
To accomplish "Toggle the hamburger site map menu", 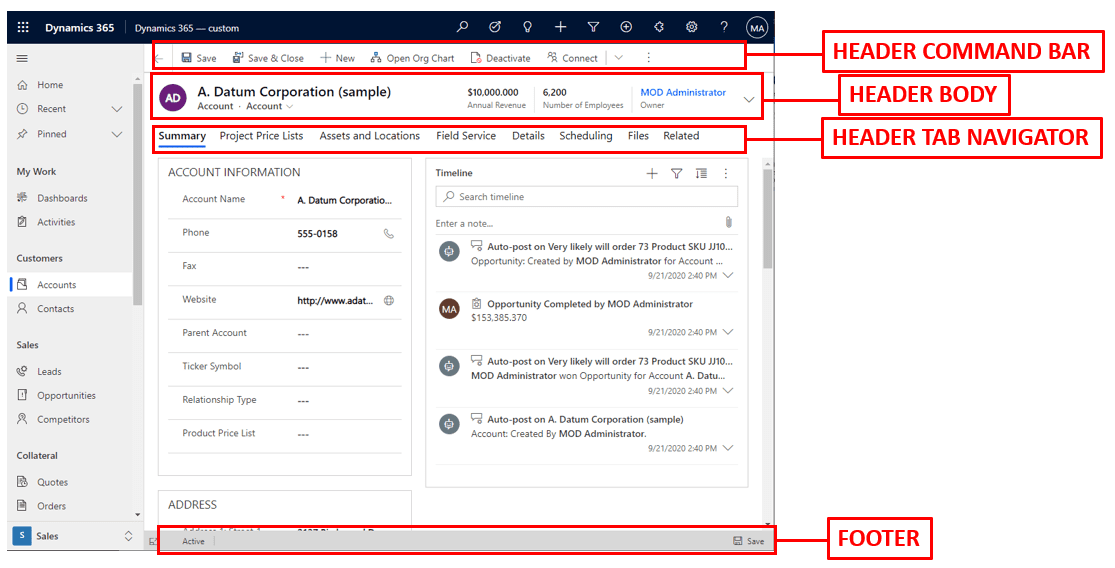I will 22,59.
